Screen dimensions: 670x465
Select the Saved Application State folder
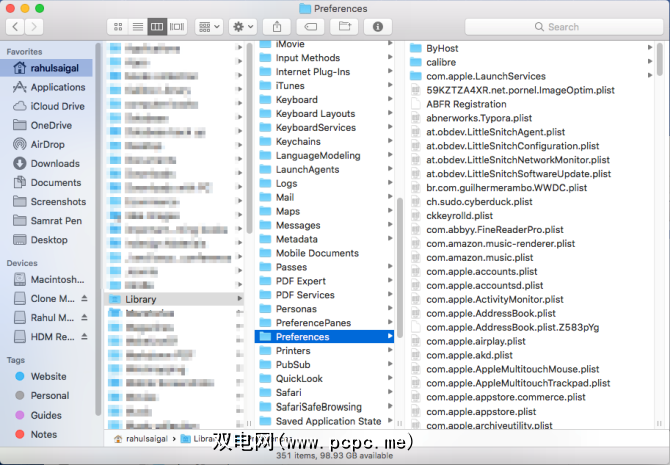(324, 421)
